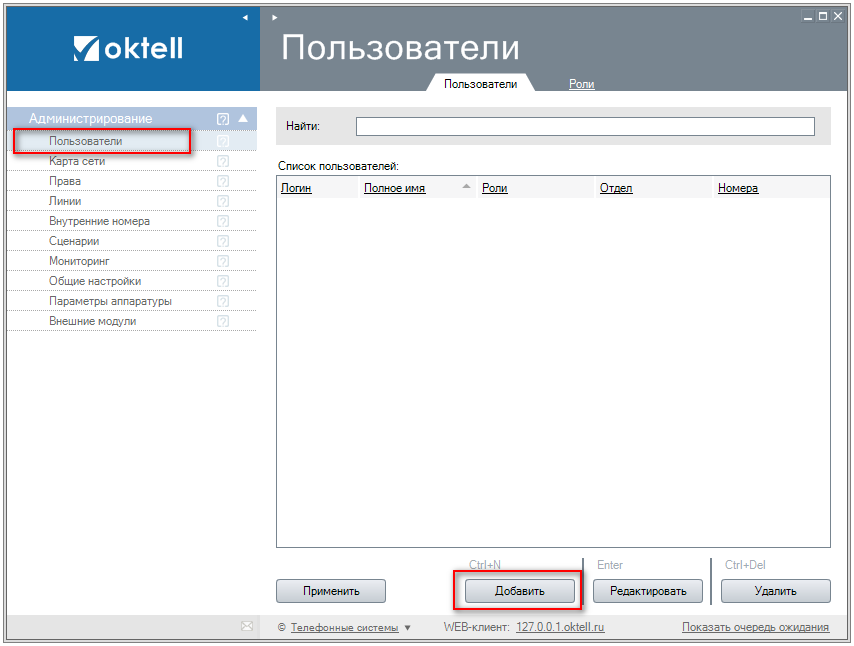854x646 pixels.
Task: Sort the list by Полное имя column
Action: coord(395,188)
